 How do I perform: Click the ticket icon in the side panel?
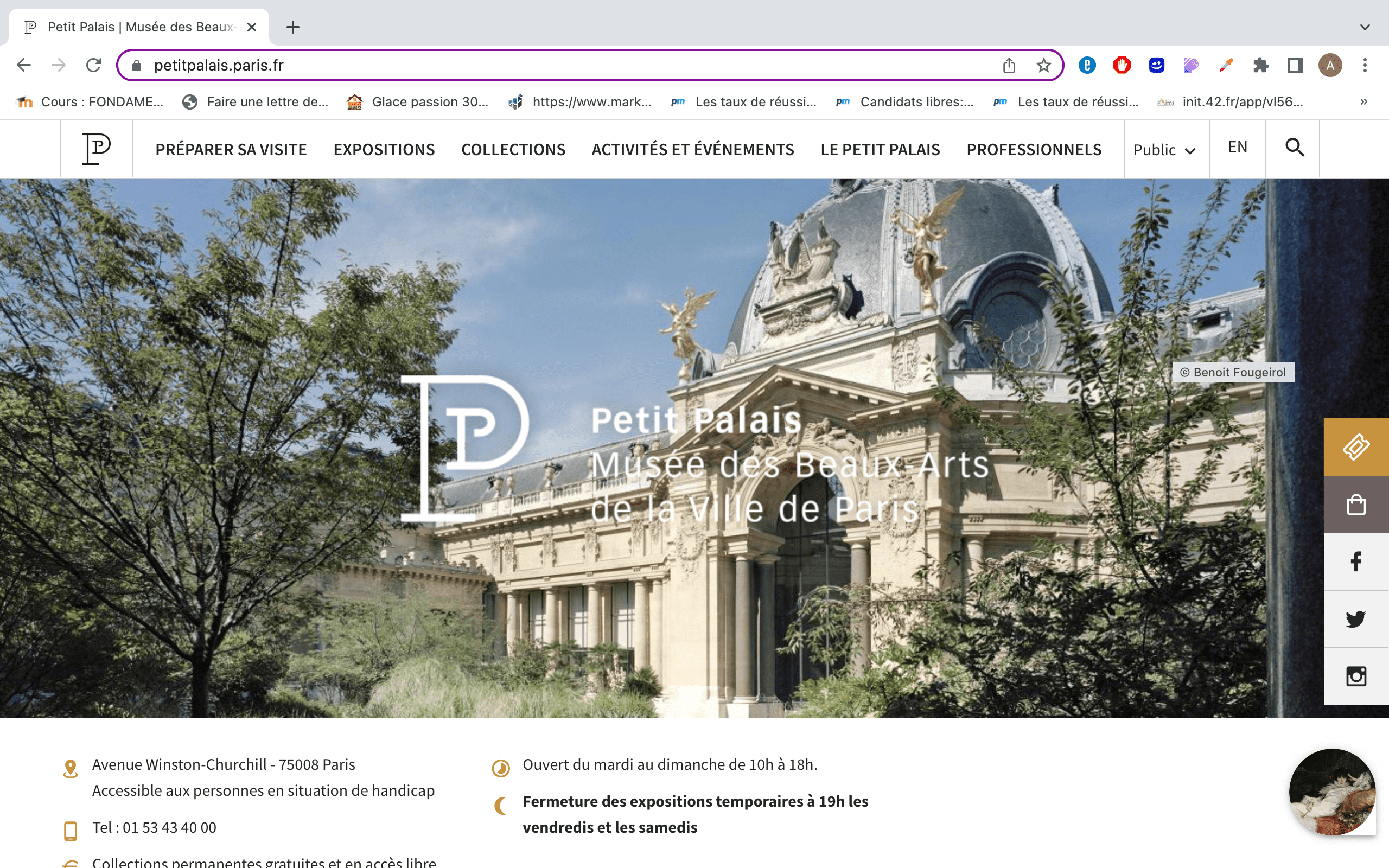point(1356,446)
